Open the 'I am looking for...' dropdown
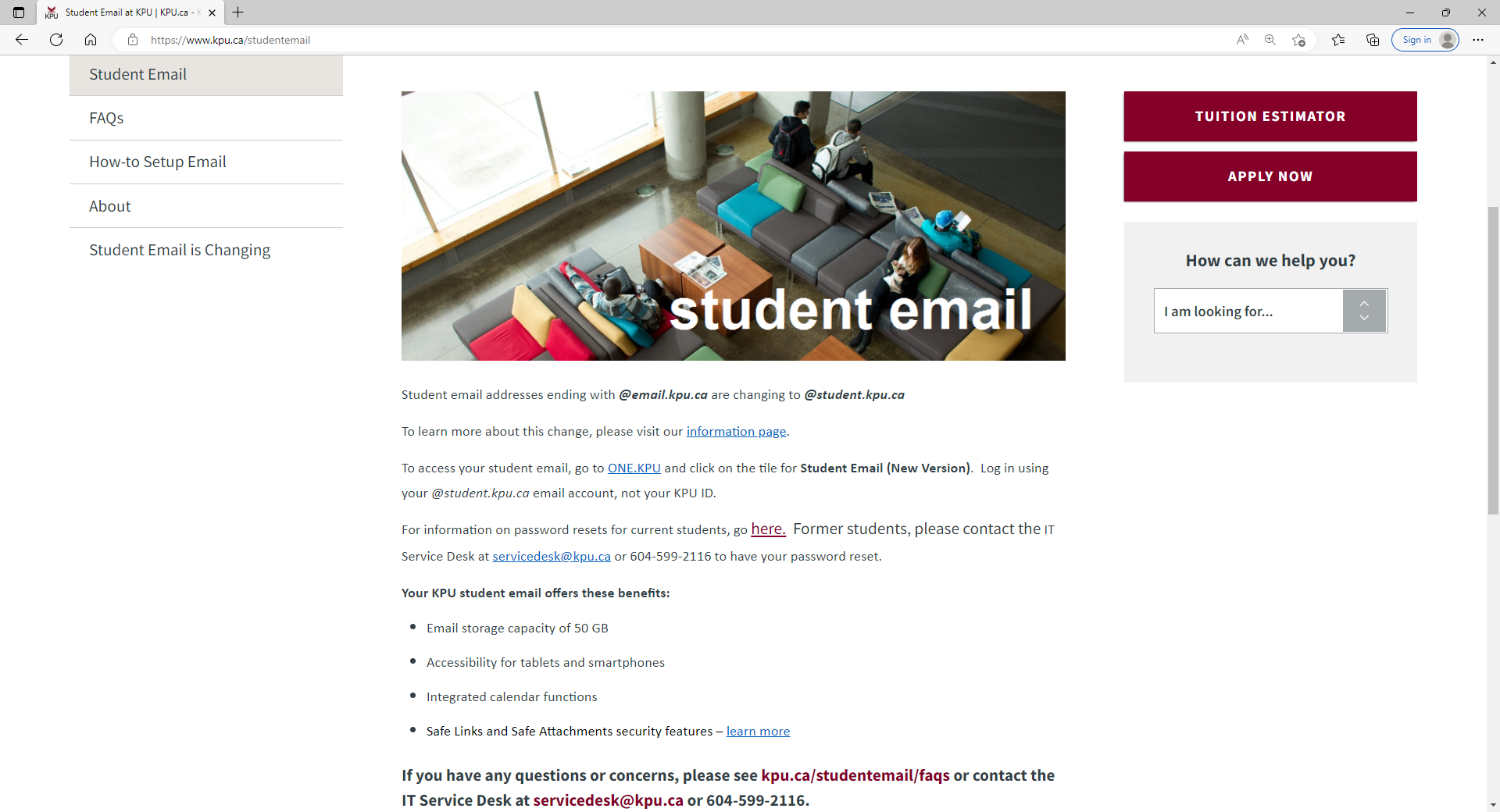The image size is (1500, 812). click(1248, 310)
